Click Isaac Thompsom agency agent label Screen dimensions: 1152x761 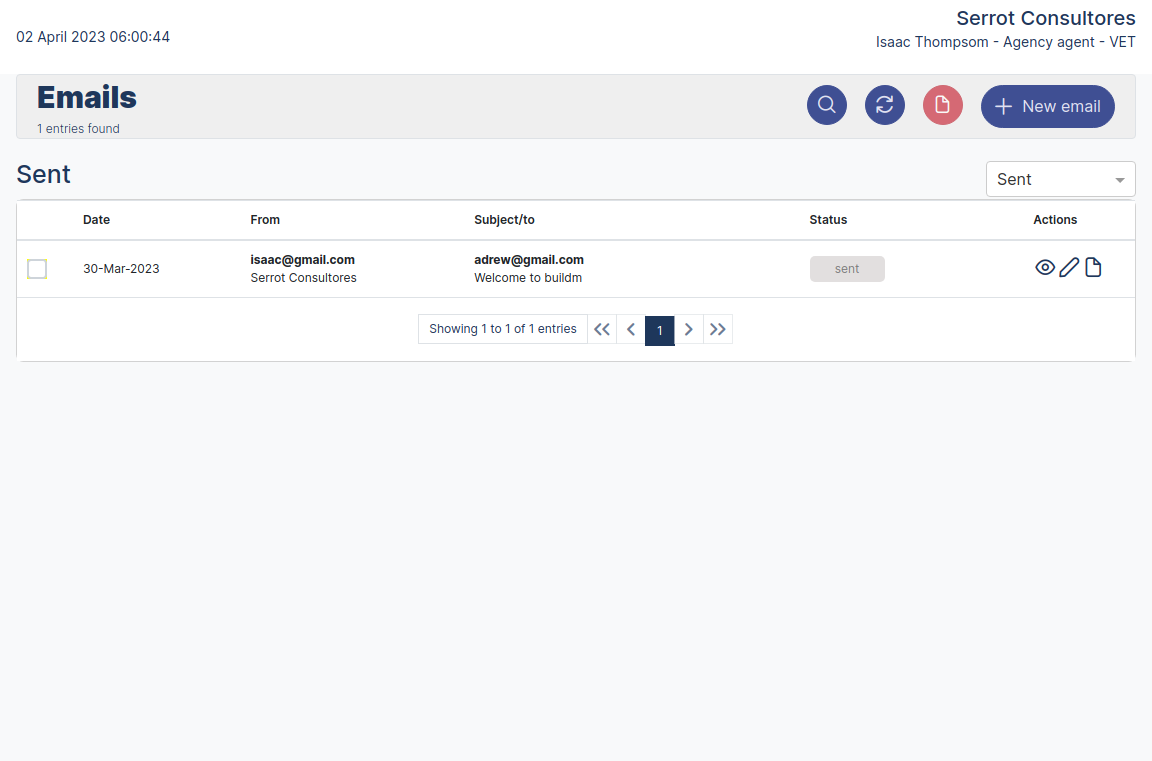1006,42
